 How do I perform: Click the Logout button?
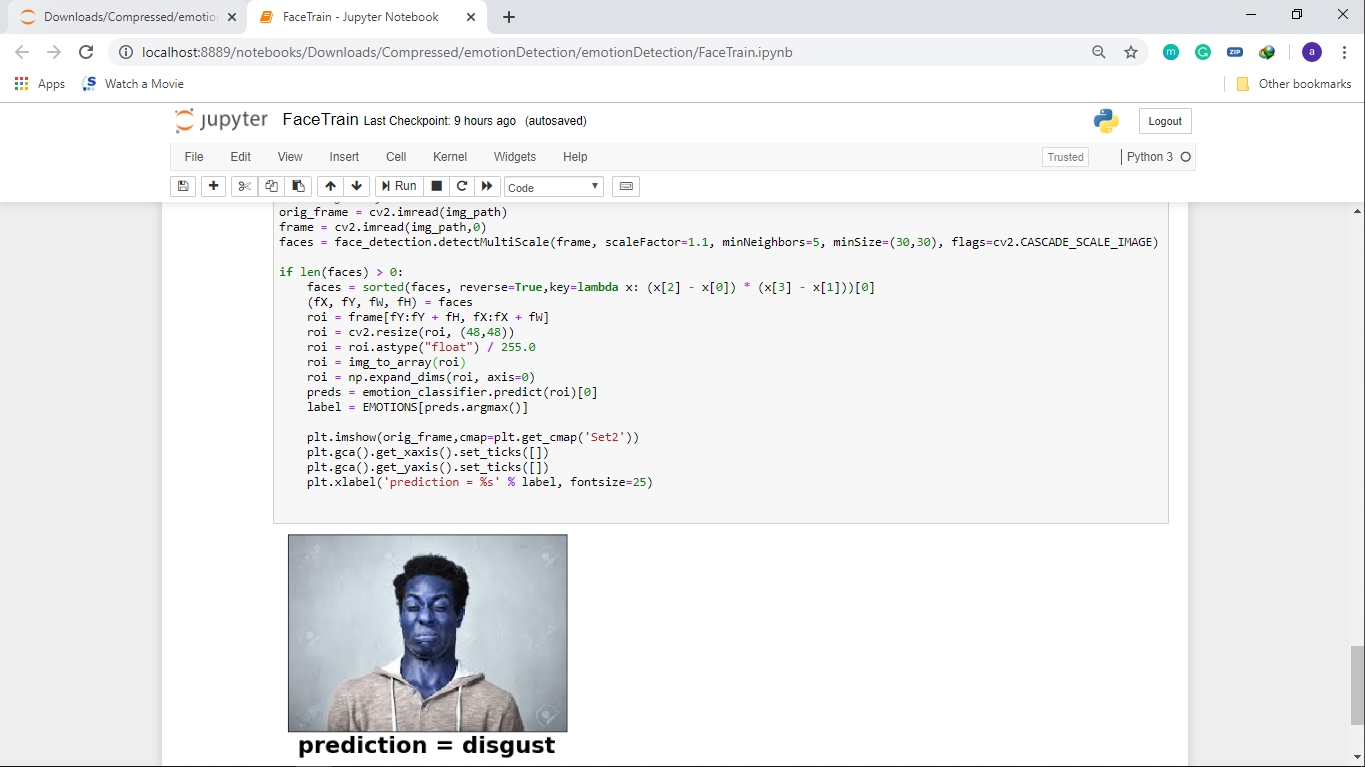[1165, 121]
